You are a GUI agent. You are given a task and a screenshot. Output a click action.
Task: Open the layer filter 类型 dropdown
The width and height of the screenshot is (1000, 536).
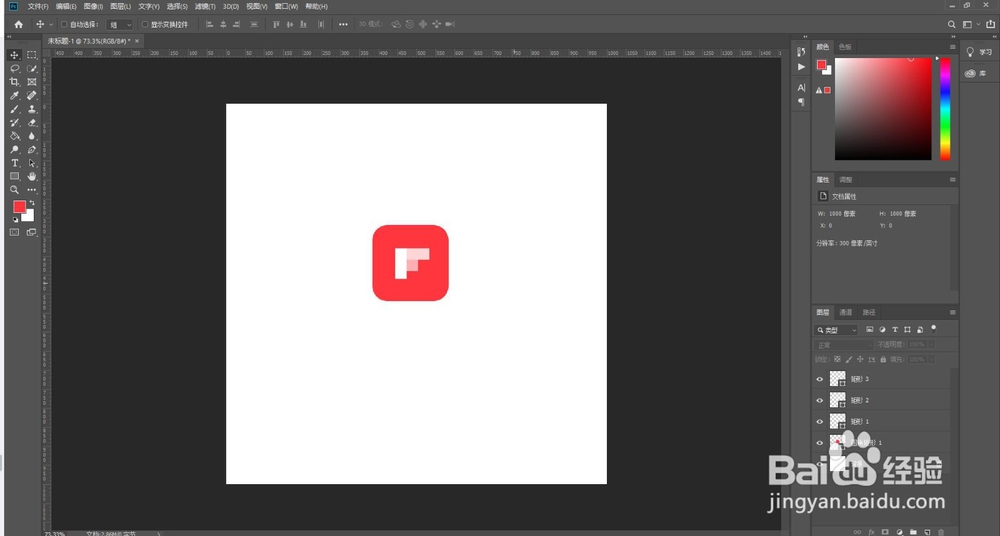click(837, 330)
